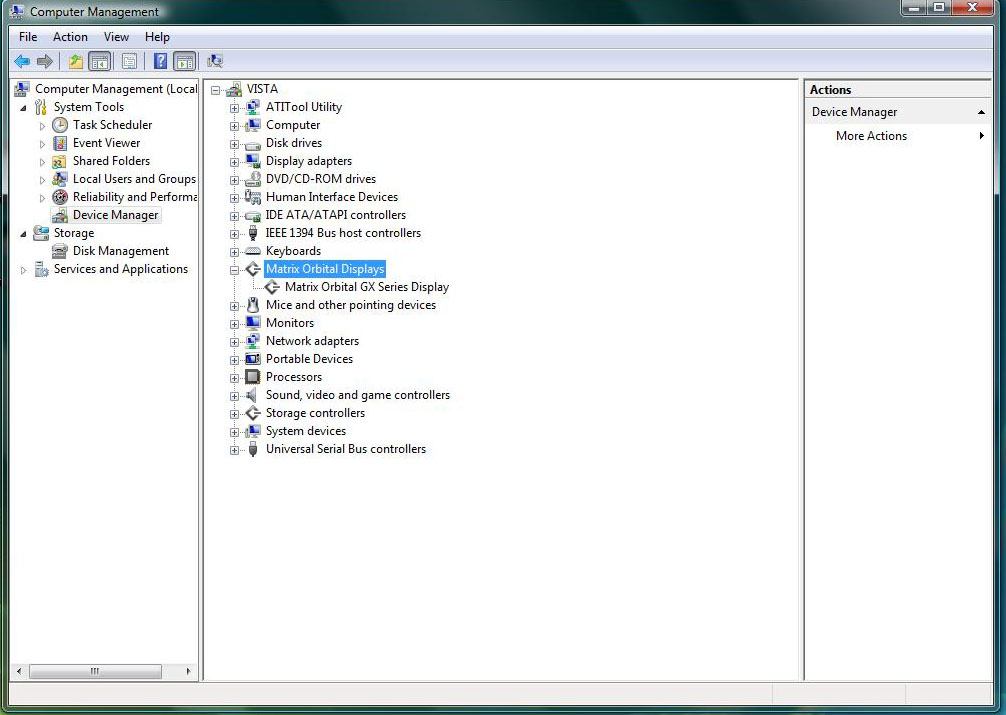Collapse the Storage node in console tree
This screenshot has height=715, width=1006.
coord(23,234)
